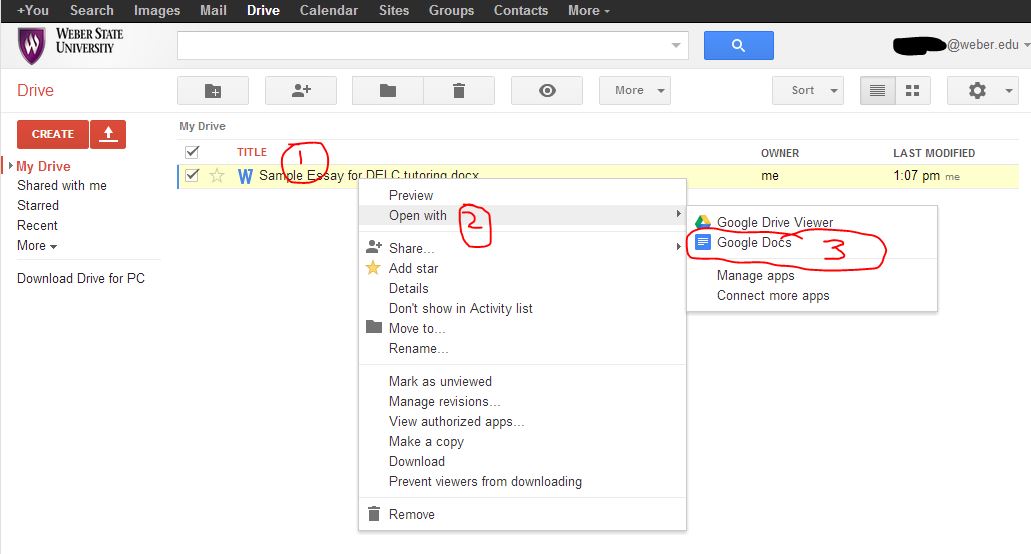Uncheck the Sample Essay file checkbox
1031x554 pixels.
click(192, 176)
